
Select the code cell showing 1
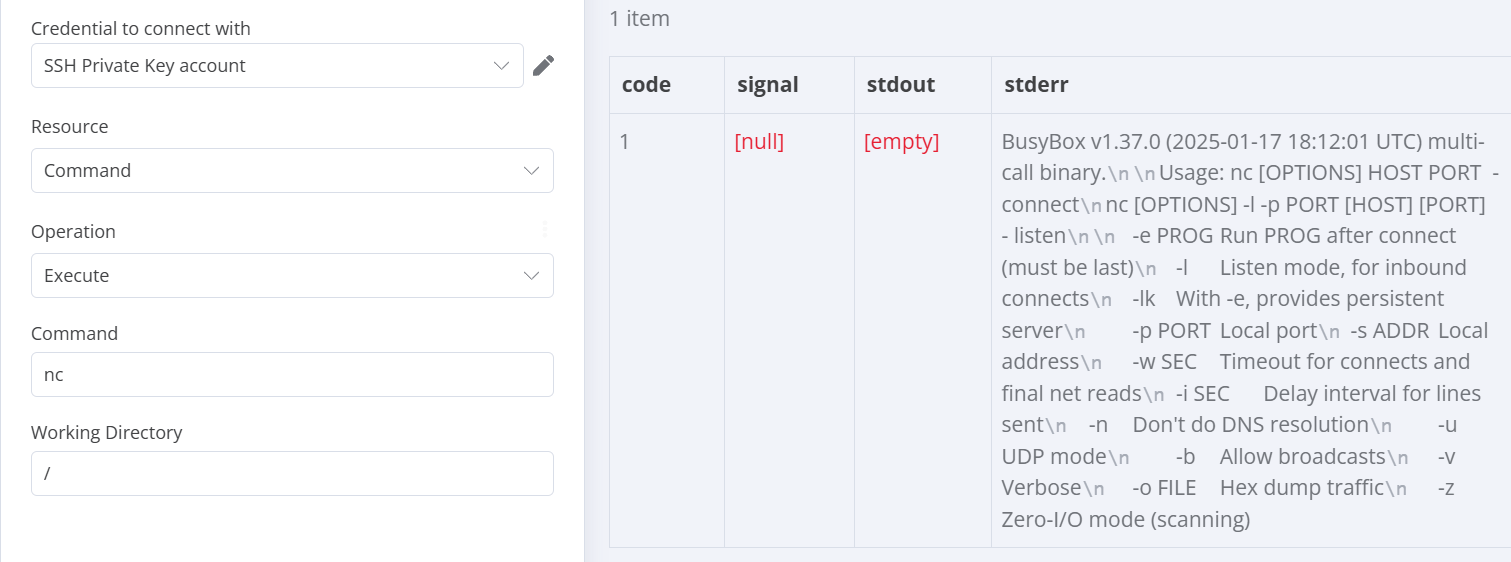click(x=667, y=330)
